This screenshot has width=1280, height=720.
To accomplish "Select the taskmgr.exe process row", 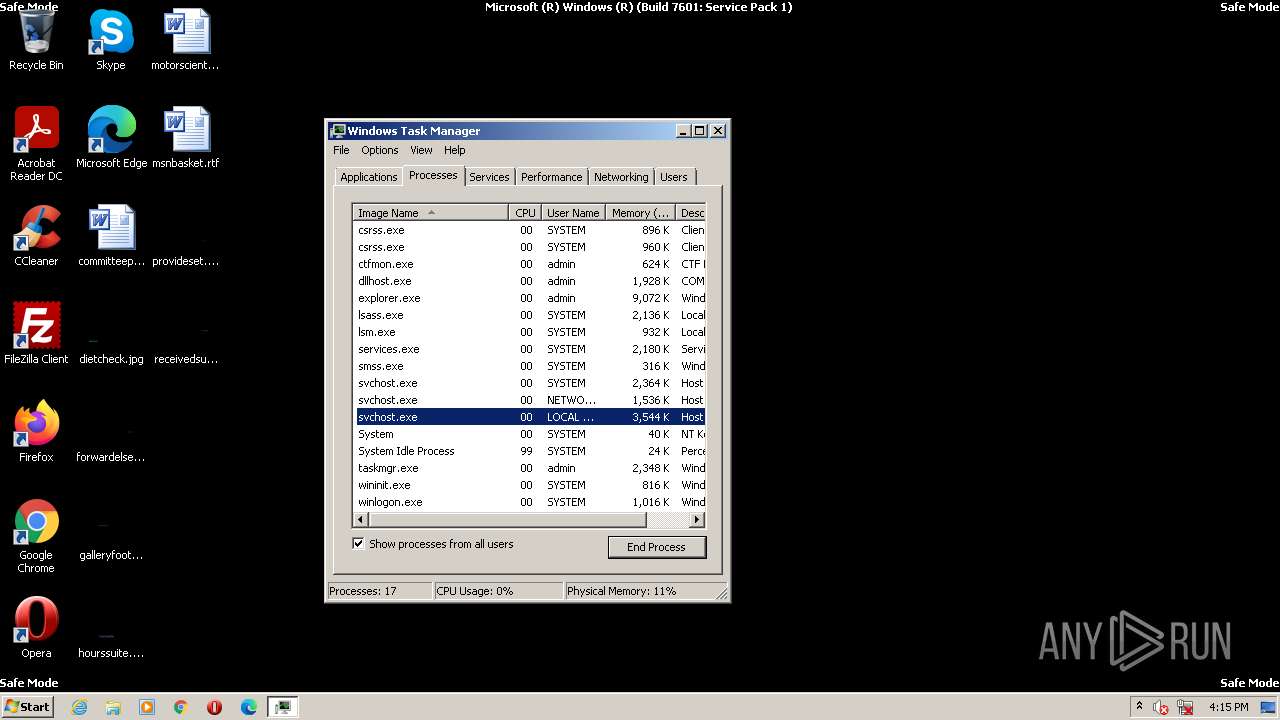I will (530, 468).
